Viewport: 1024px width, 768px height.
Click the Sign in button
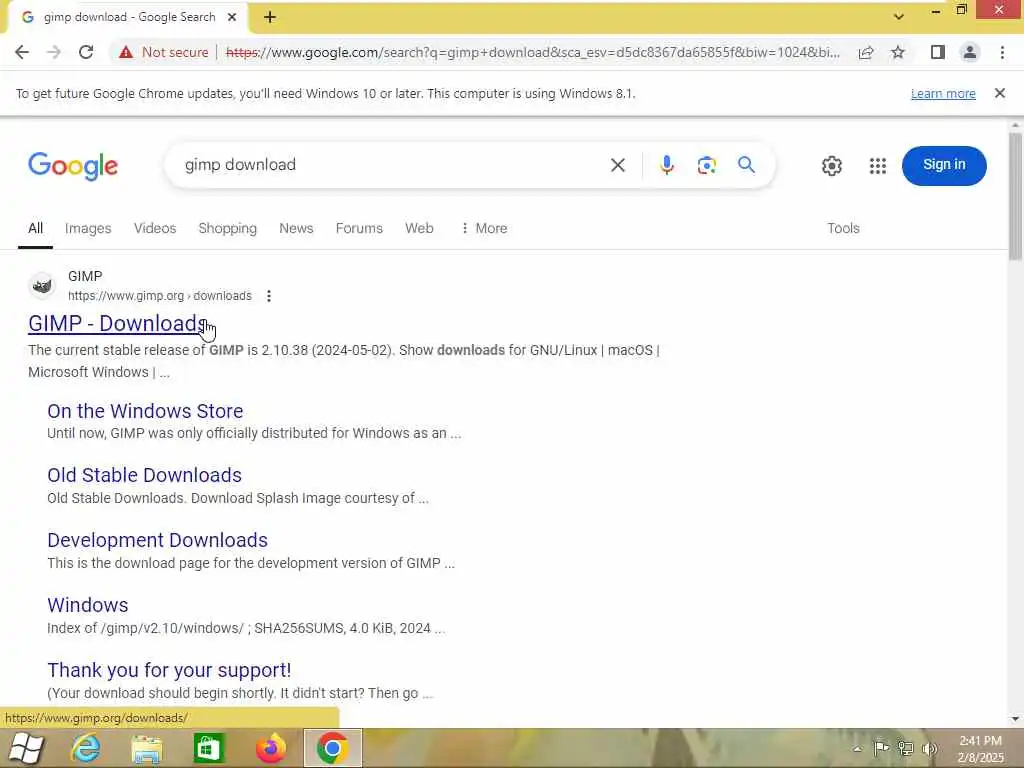point(944,165)
